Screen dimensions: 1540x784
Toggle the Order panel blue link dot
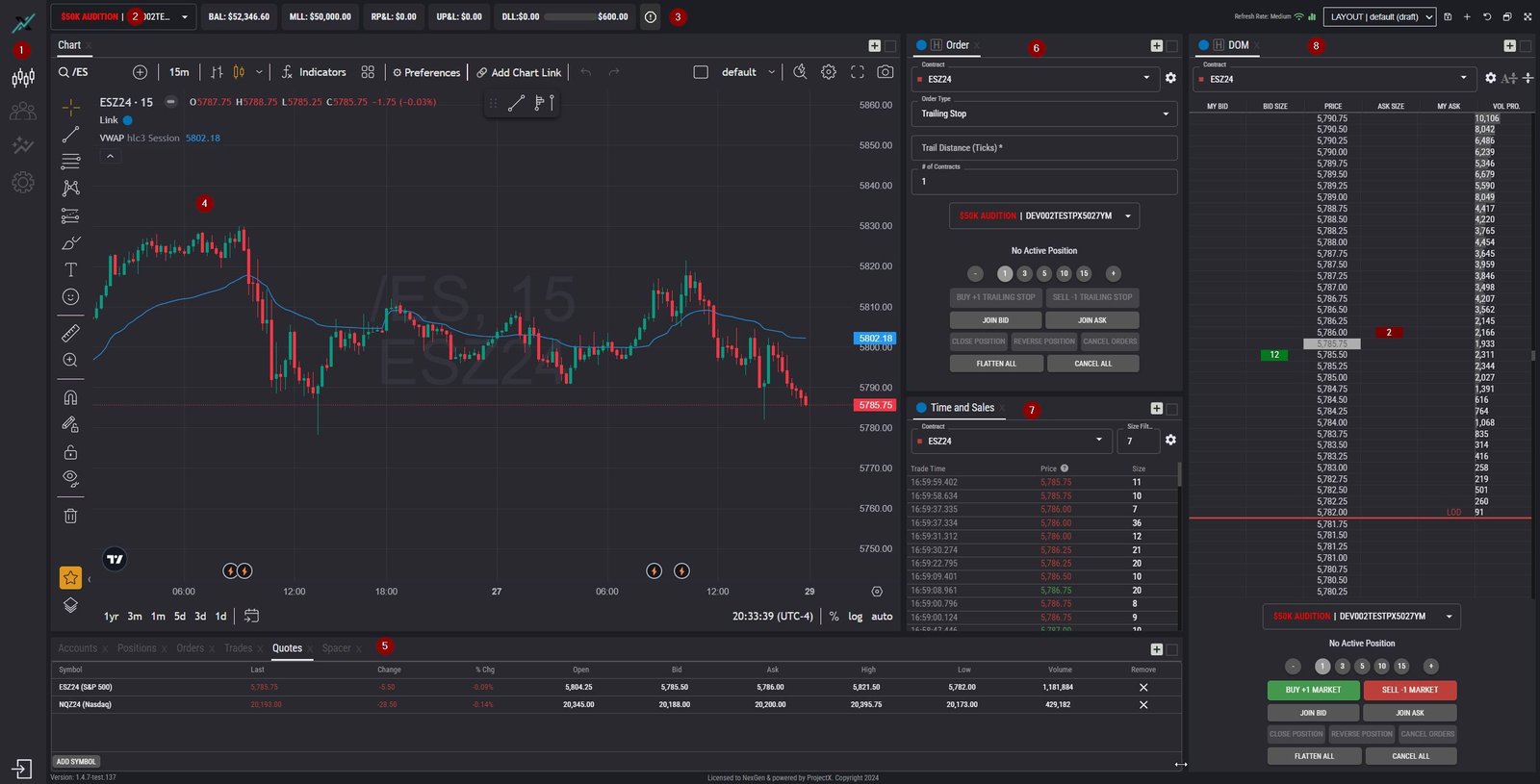coord(921,45)
